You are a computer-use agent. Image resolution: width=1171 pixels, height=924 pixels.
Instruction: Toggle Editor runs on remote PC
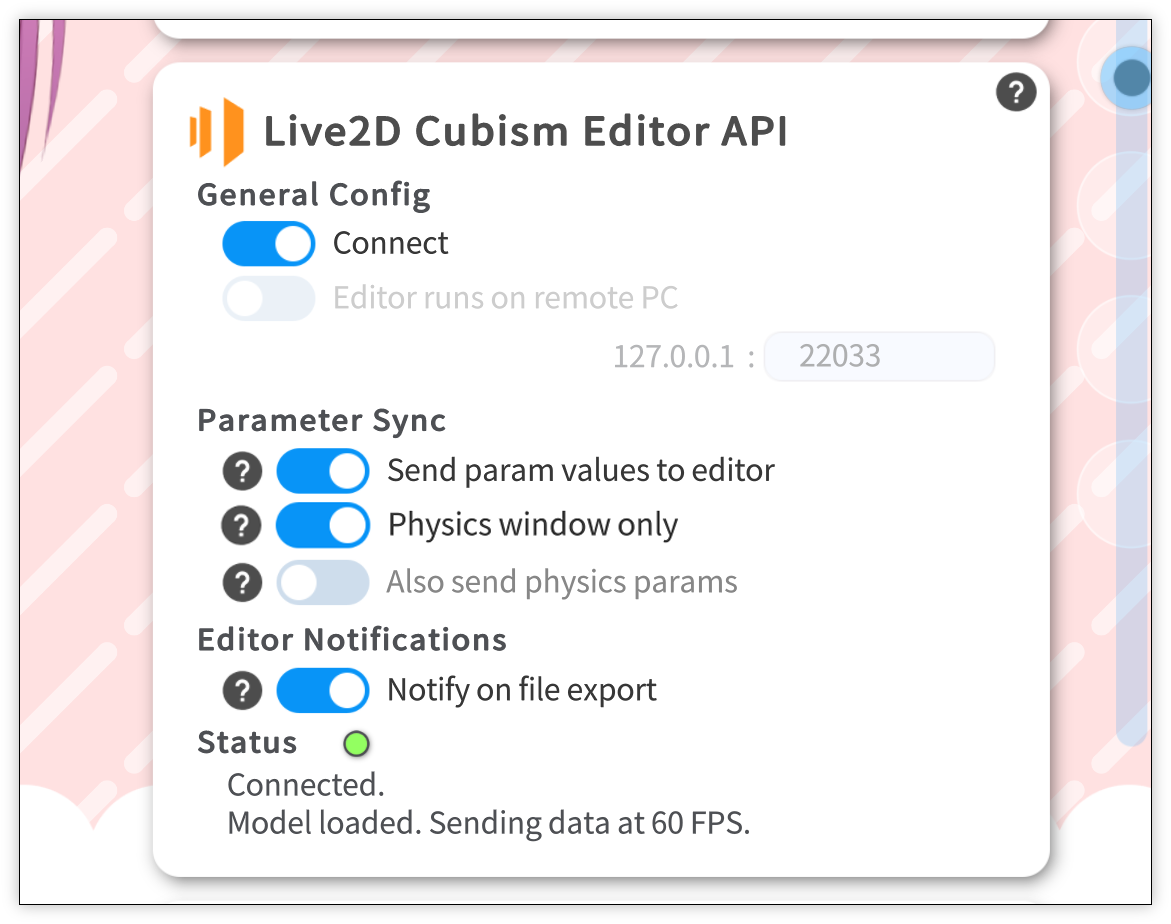pos(268,298)
